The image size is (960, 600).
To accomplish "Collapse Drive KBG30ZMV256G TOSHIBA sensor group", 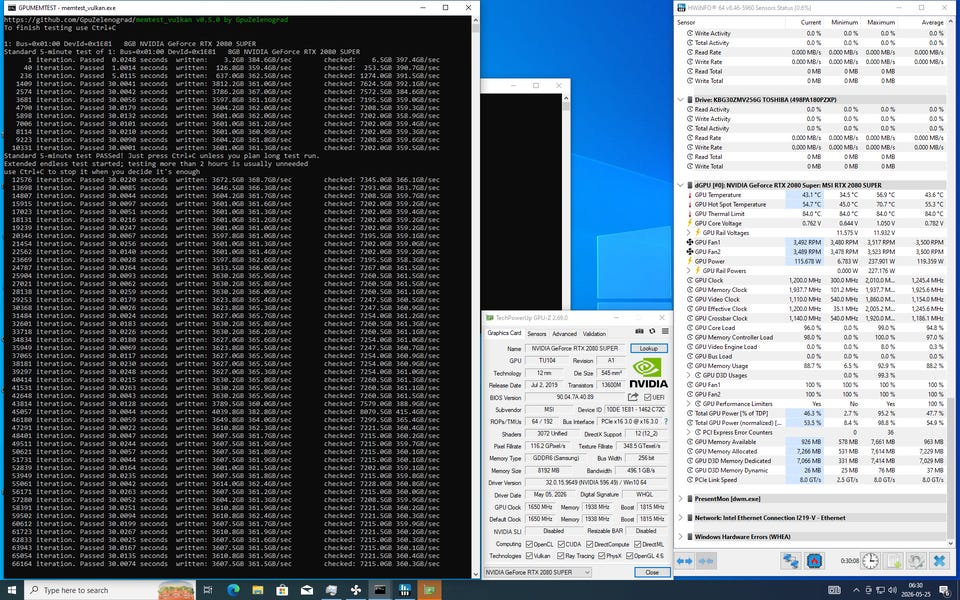I will (x=681, y=99).
